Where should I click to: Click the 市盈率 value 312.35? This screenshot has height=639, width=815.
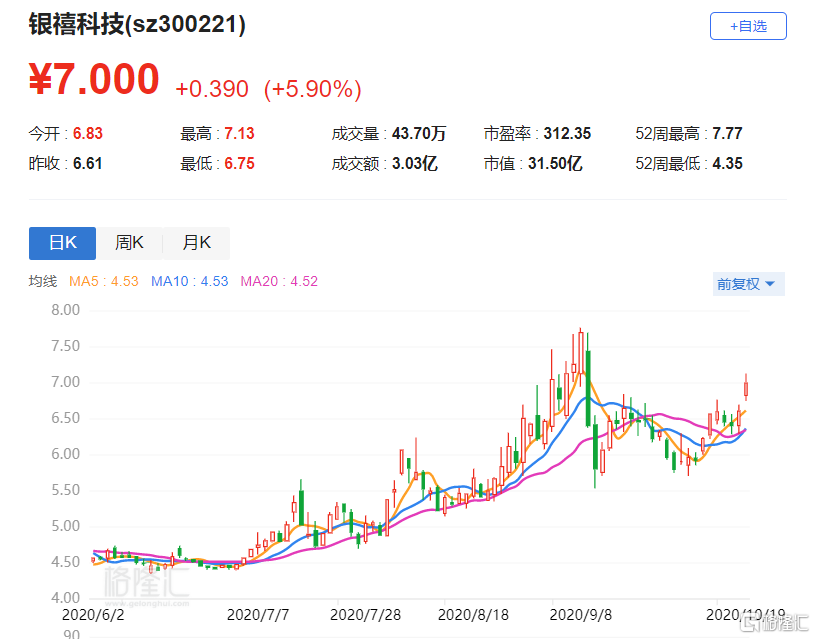pyautogui.click(x=567, y=134)
